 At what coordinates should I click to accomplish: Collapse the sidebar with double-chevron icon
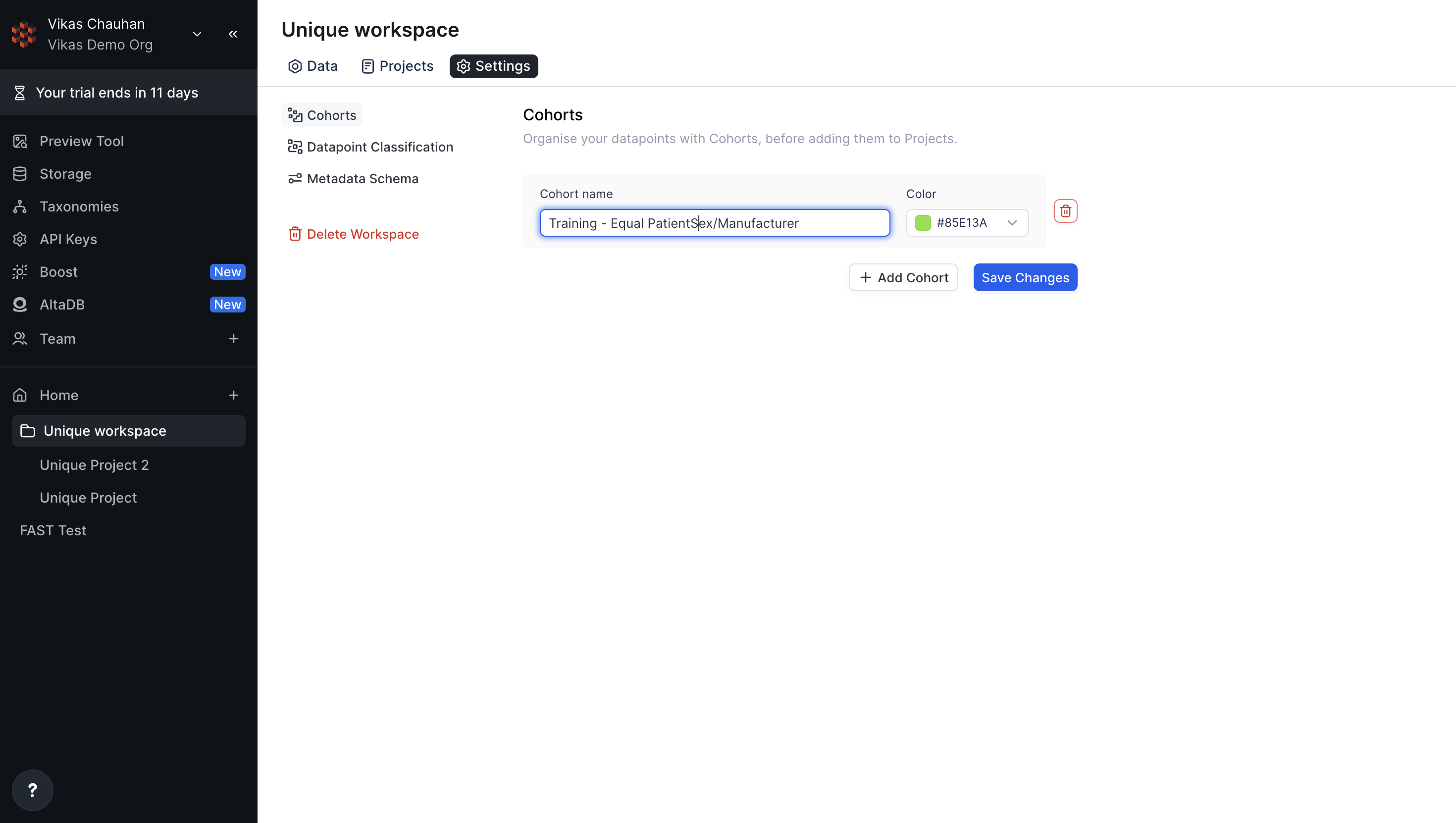pyautogui.click(x=233, y=34)
